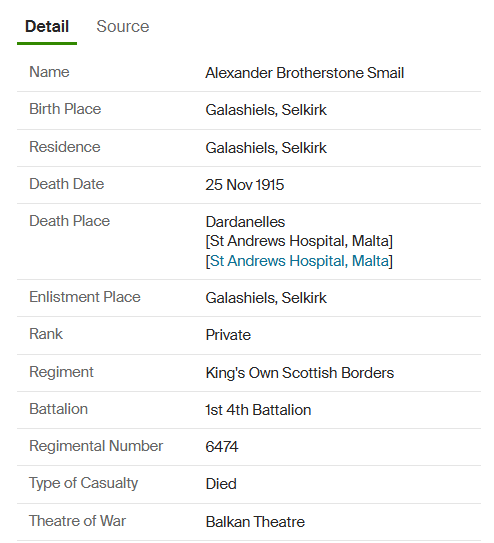This screenshot has width=494, height=543.
Task: Click regimental number 6474
Action: pyautogui.click(x=222, y=447)
